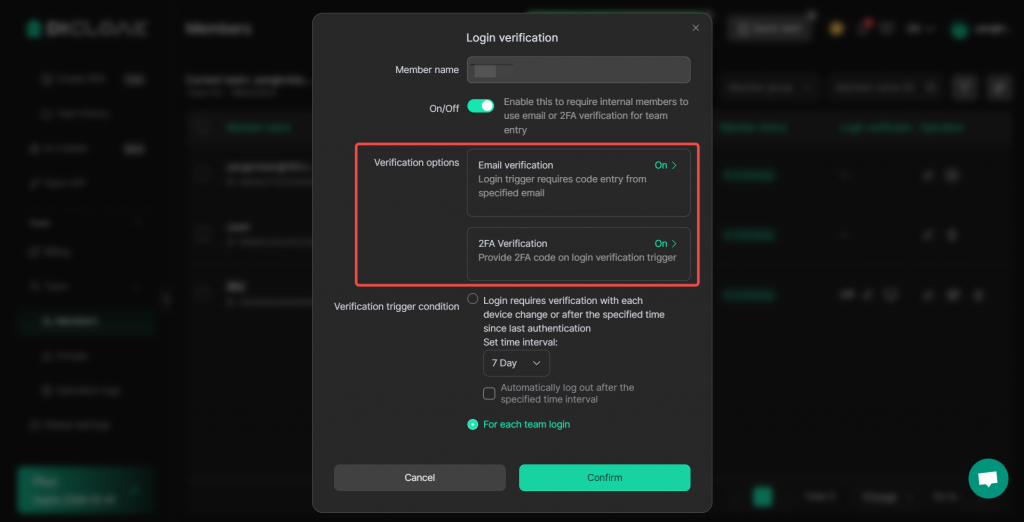1024x522 pixels.
Task: Click the Cancel button
Action: pos(420,478)
